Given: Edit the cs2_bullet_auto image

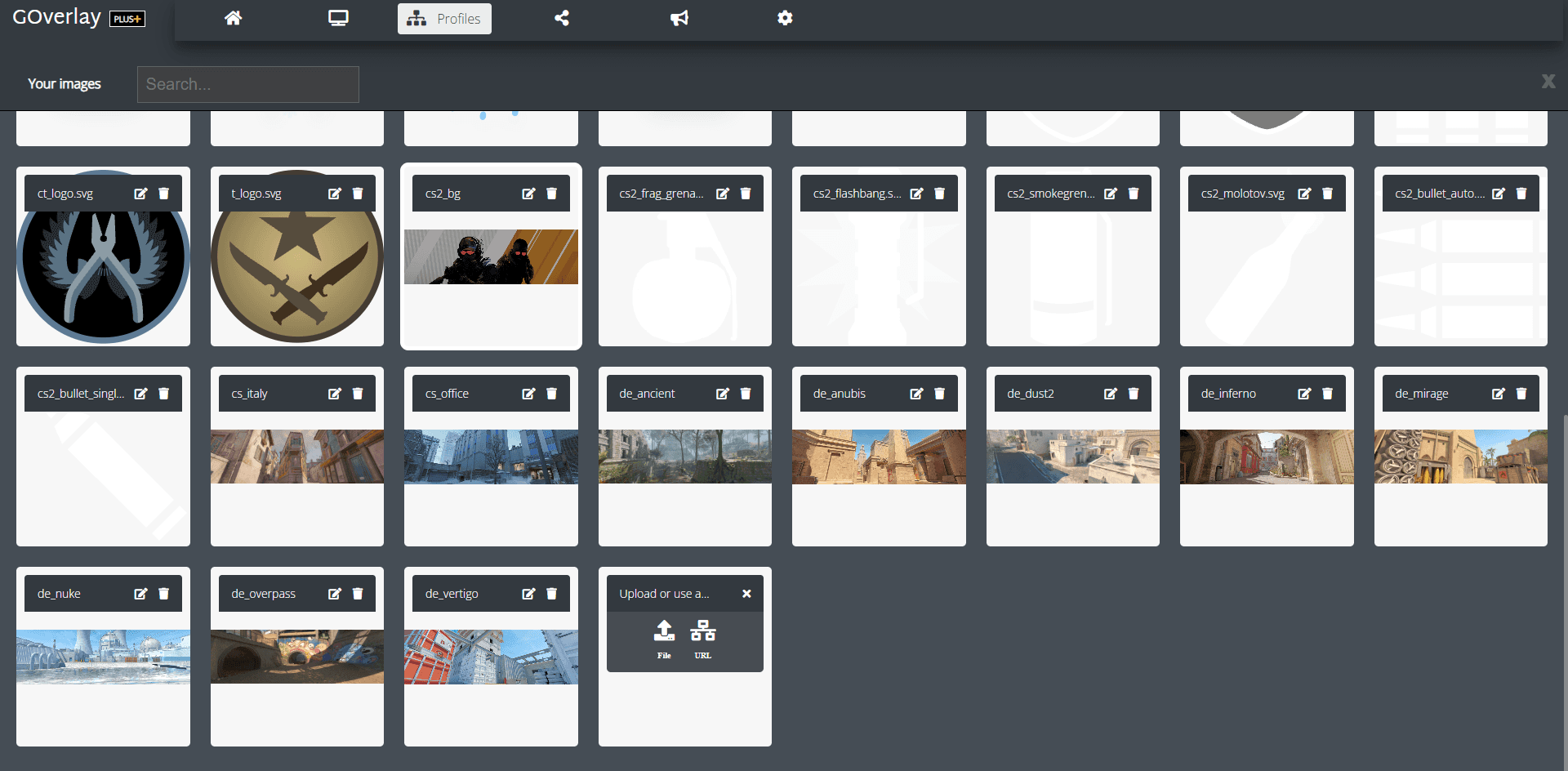Looking at the screenshot, I should tap(1499, 194).
